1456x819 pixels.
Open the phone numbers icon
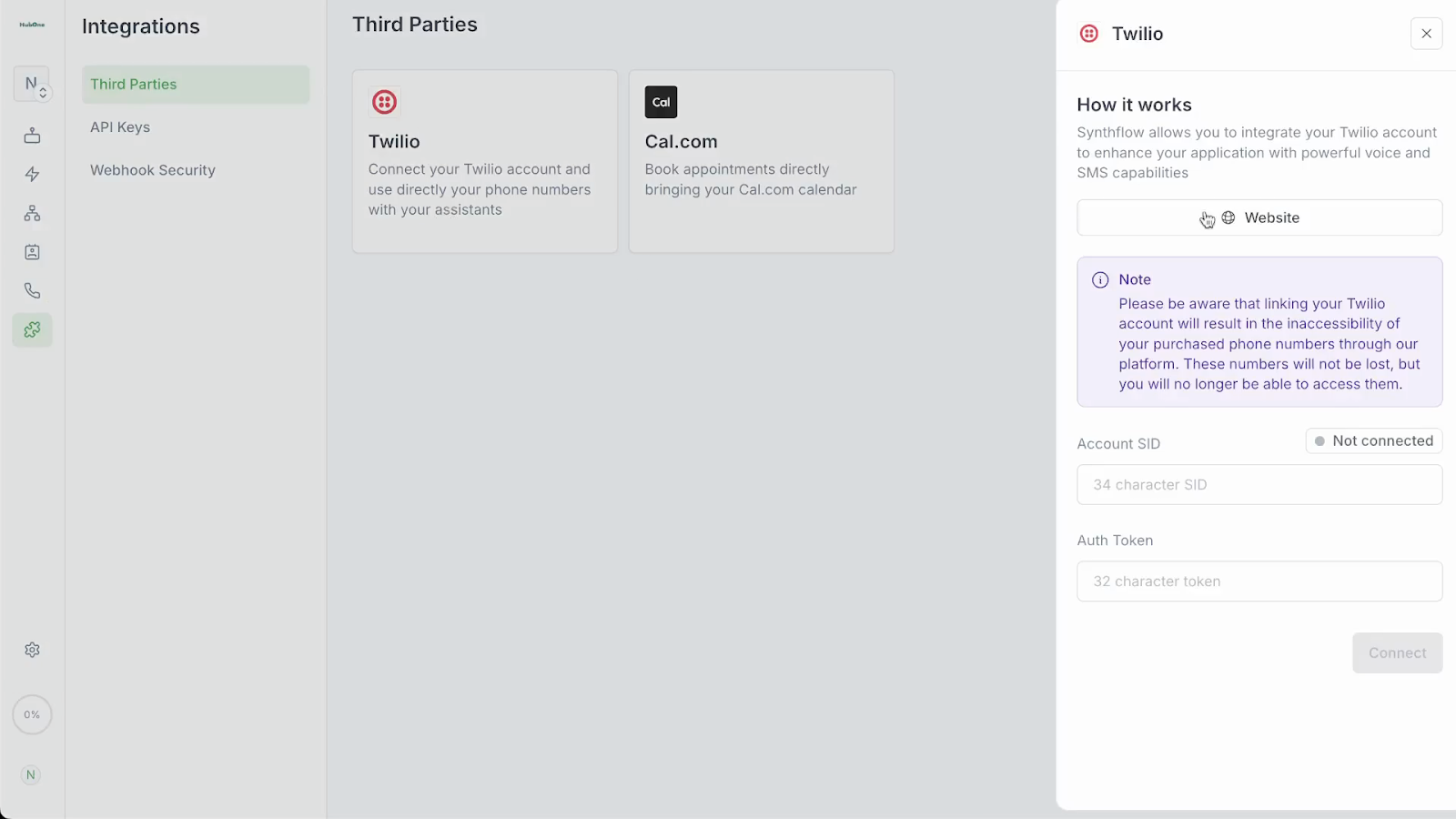pyautogui.click(x=32, y=291)
